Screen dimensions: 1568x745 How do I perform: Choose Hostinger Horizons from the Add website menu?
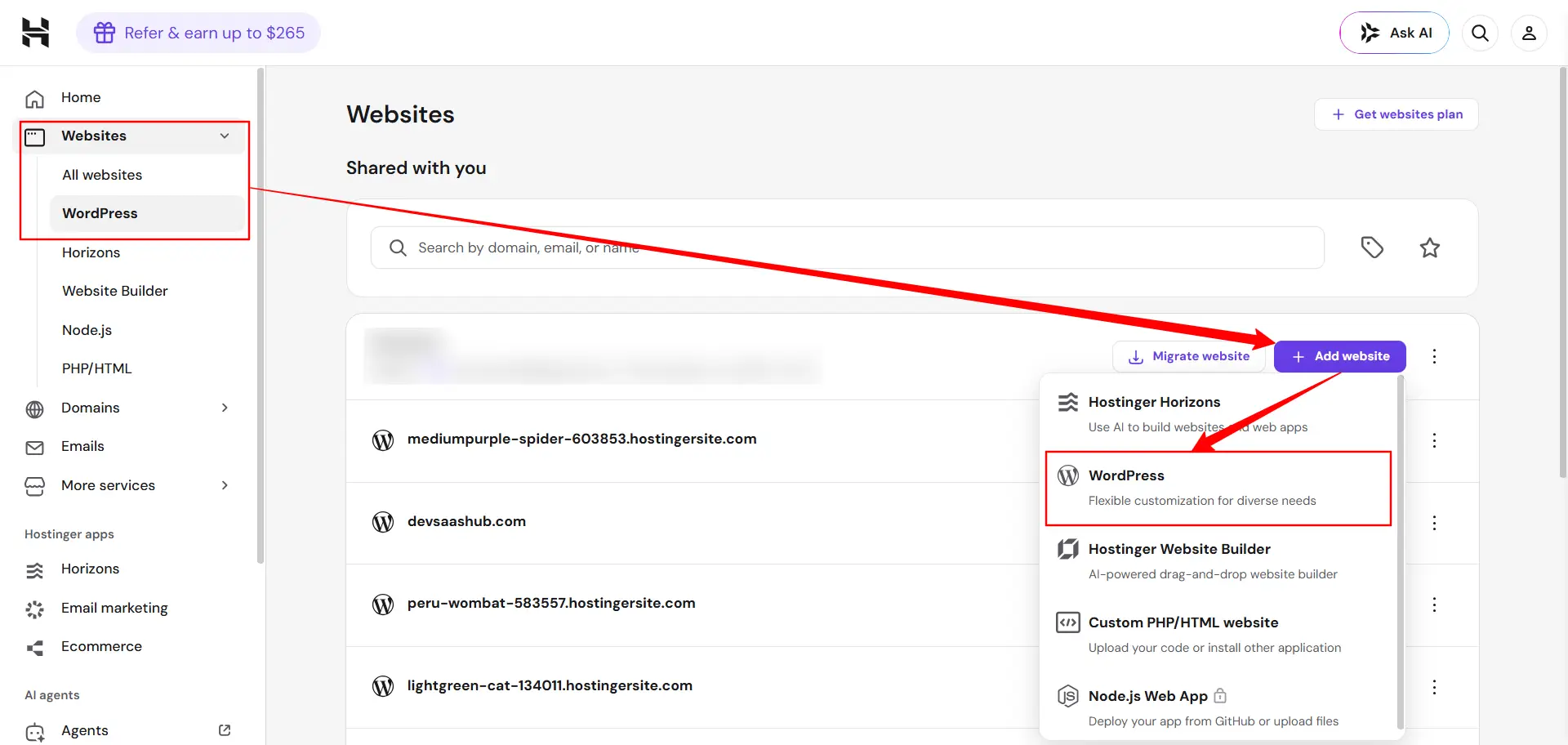pyautogui.click(x=1218, y=414)
